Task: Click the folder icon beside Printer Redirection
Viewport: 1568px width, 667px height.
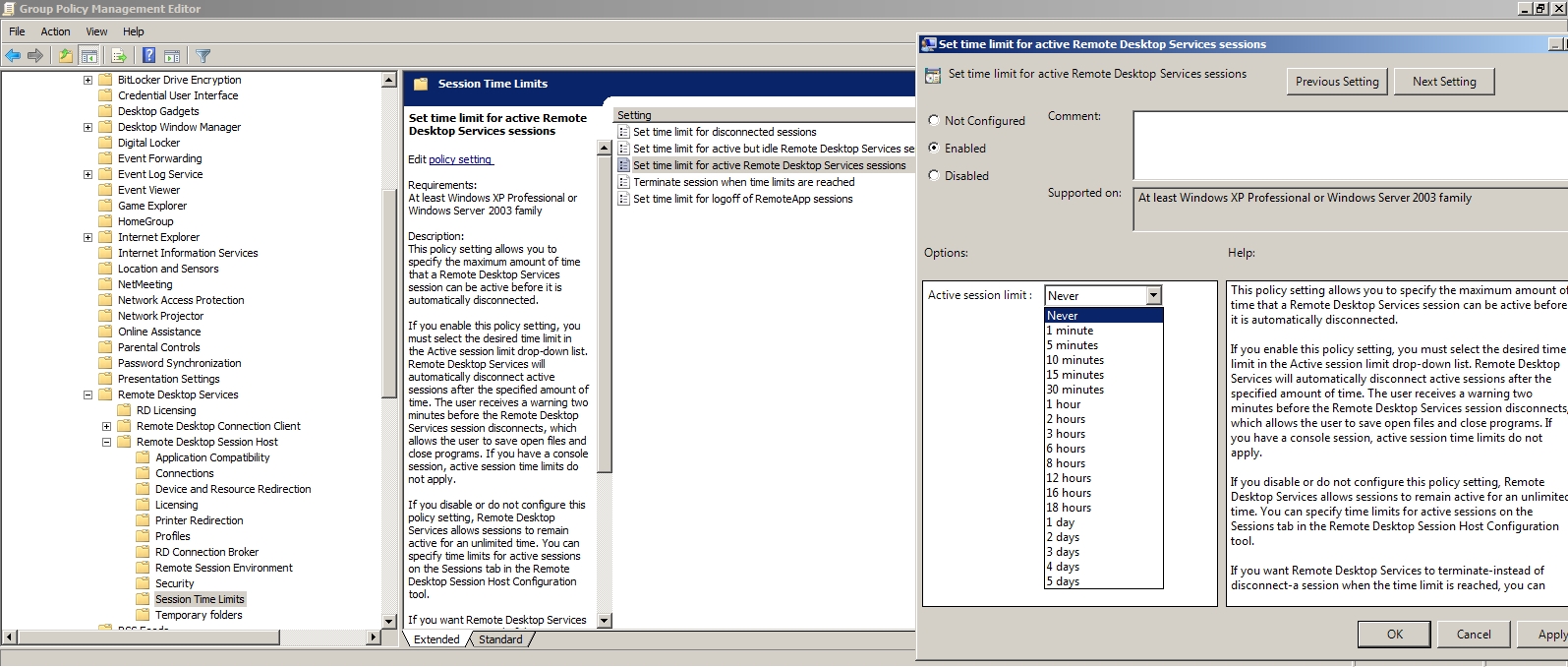Action: point(143,520)
